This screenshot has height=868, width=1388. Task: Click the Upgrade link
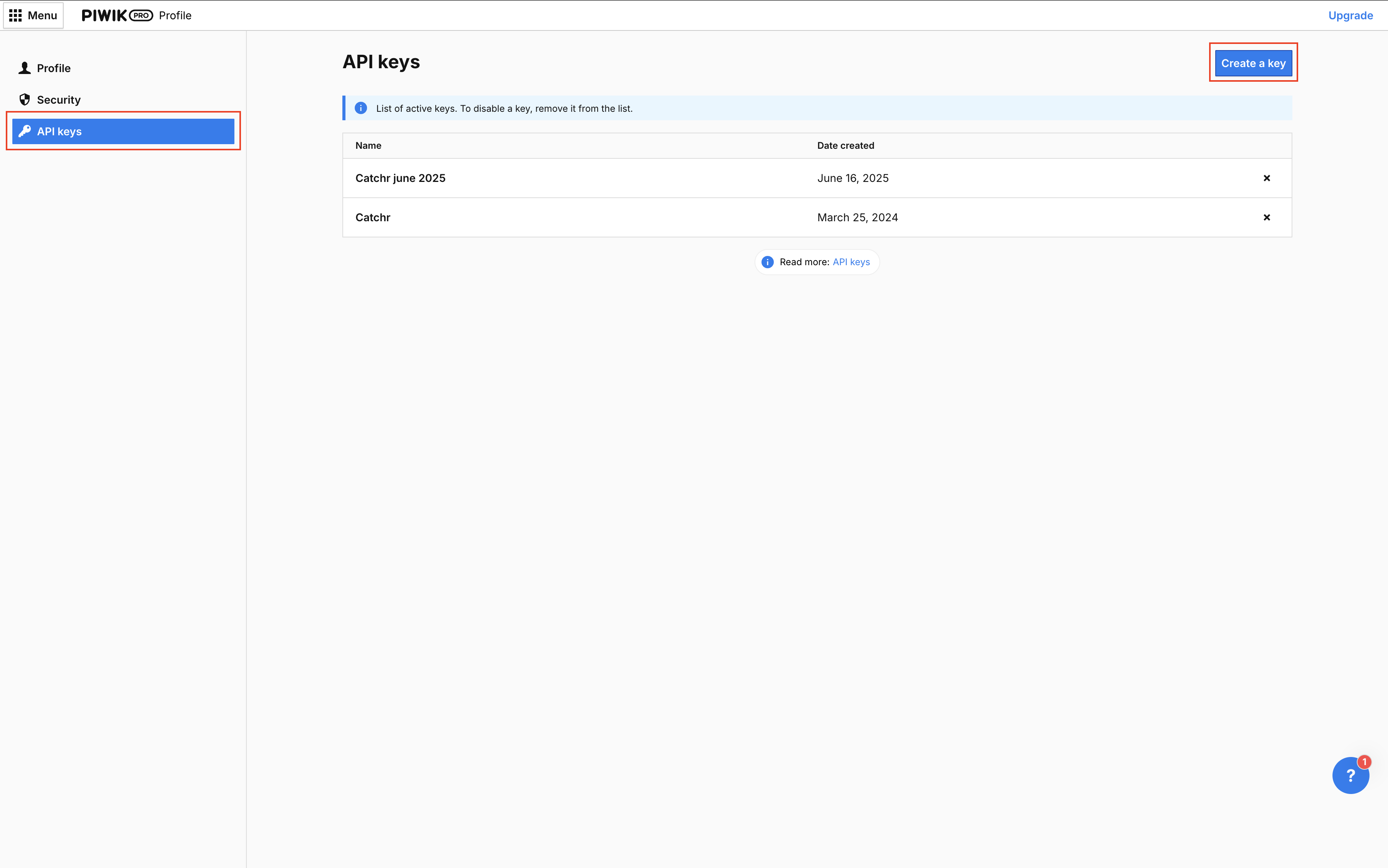1350,15
